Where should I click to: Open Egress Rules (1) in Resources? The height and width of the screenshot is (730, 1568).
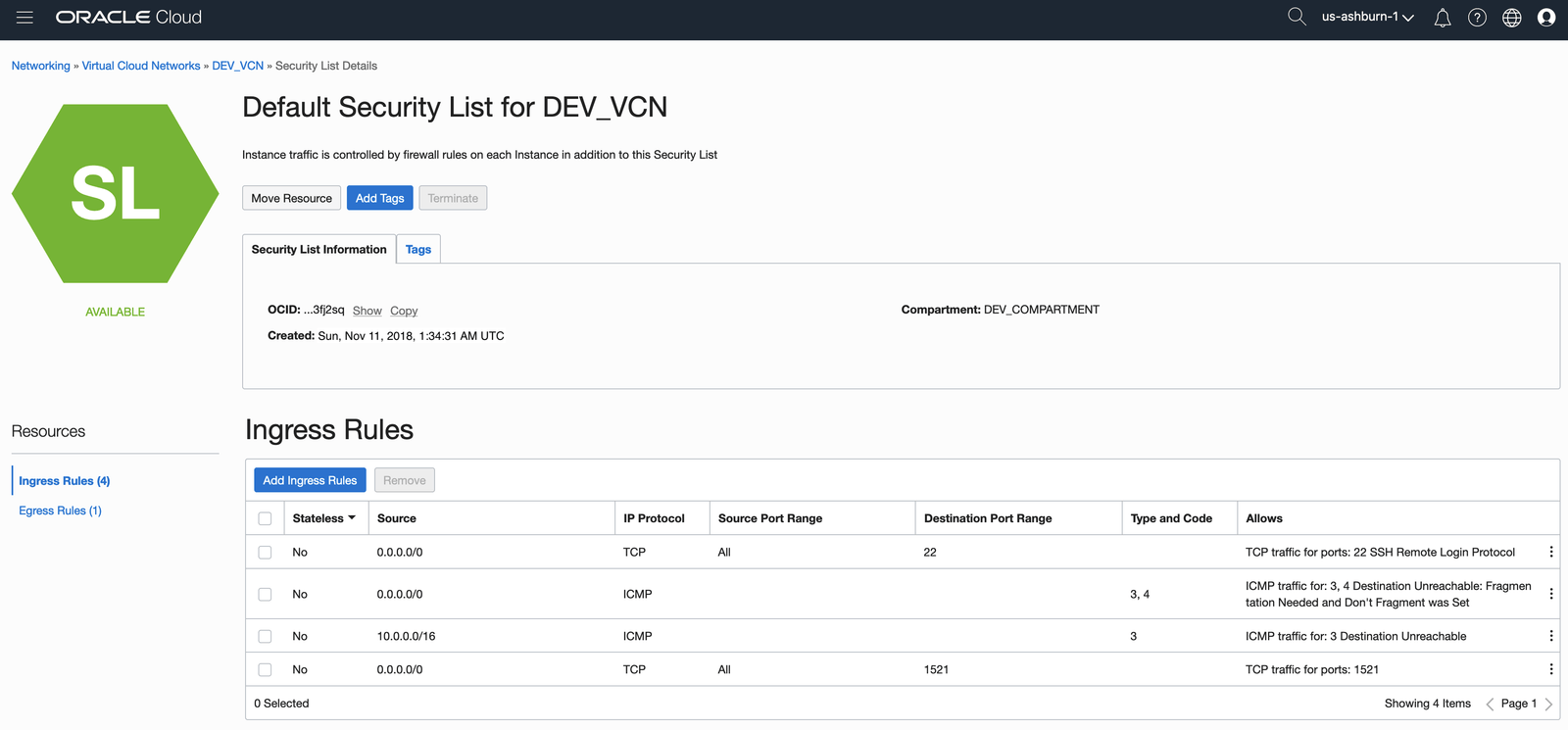pyautogui.click(x=60, y=511)
